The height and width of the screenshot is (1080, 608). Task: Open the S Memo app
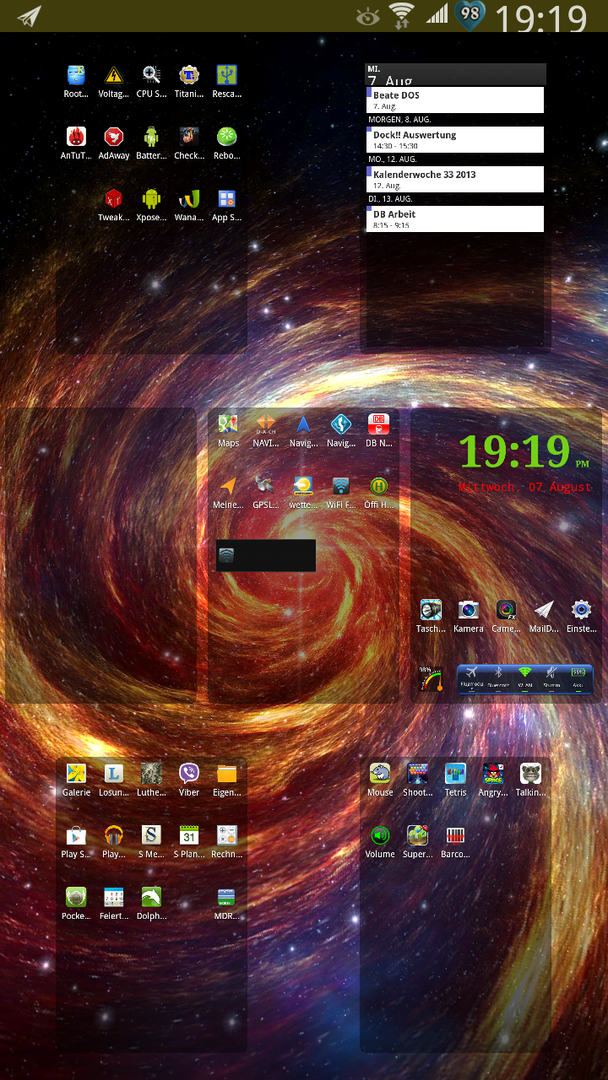coord(151,835)
